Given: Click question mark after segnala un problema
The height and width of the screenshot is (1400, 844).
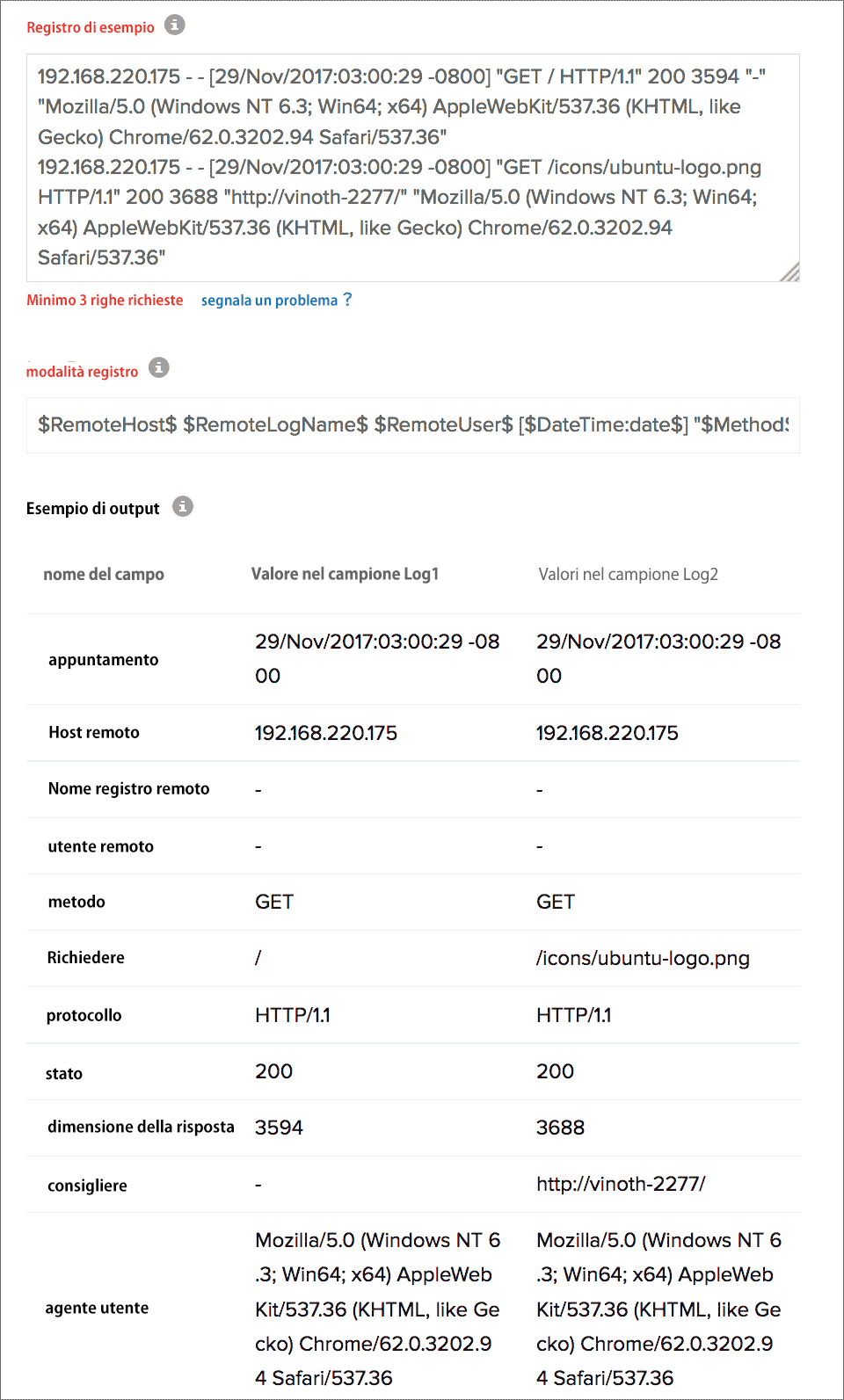Looking at the screenshot, I should [347, 300].
